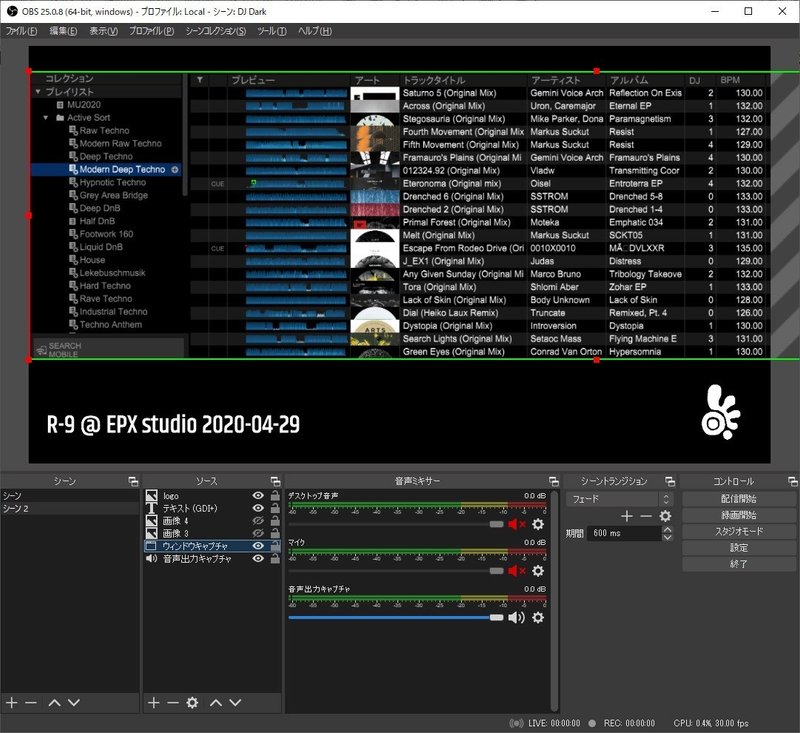The image size is (800, 733).
Task: Unmute the デスクトップ音声 channel
Action: tap(516, 524)
